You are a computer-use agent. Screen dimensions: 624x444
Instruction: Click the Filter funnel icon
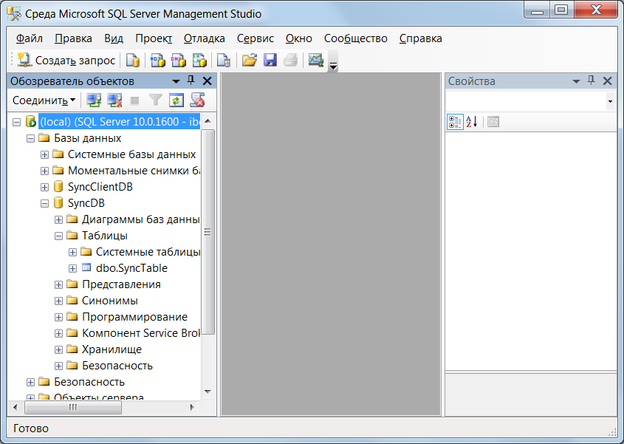156,100
